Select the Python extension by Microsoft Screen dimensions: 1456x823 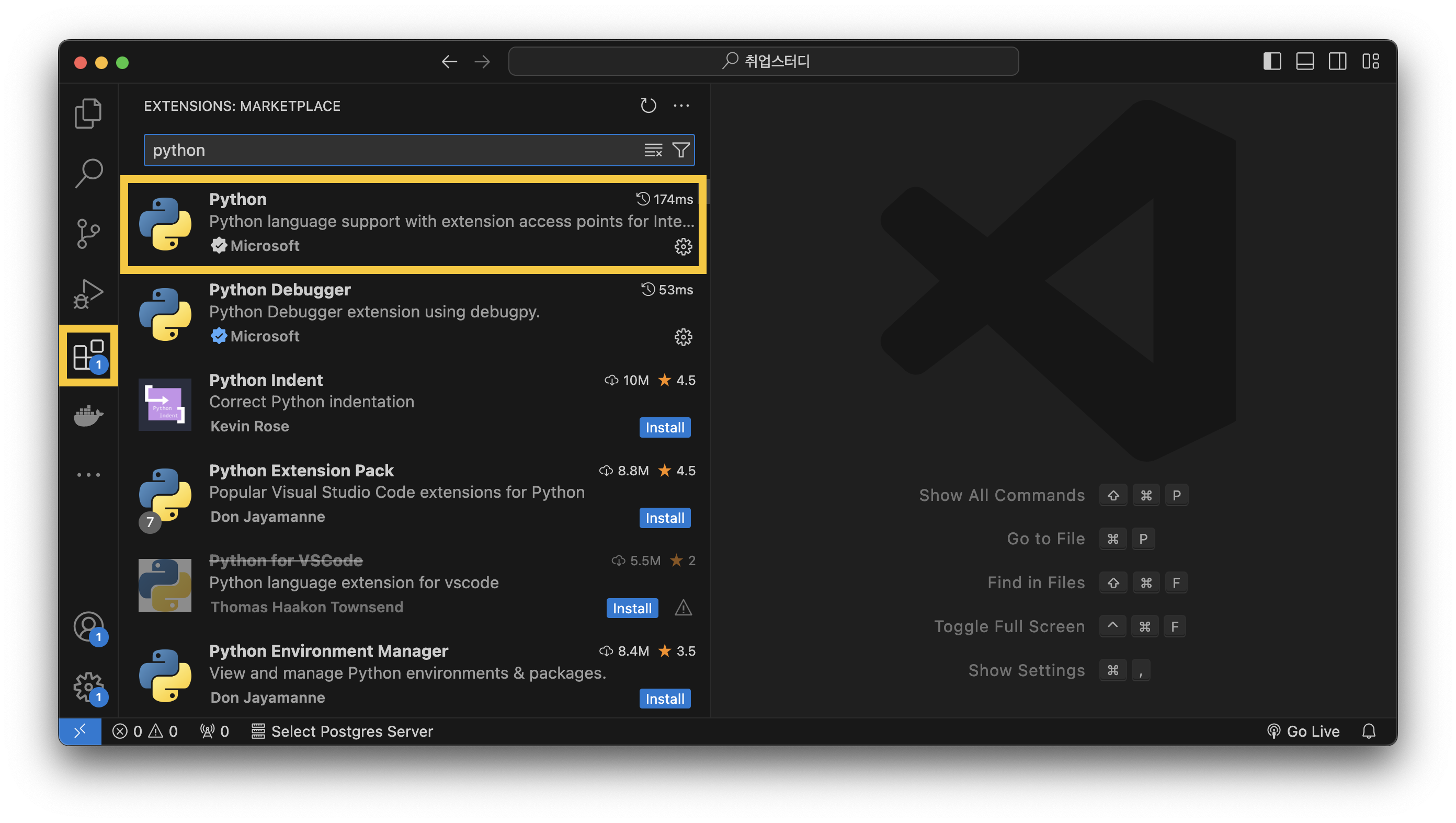[x=413, y=224]
